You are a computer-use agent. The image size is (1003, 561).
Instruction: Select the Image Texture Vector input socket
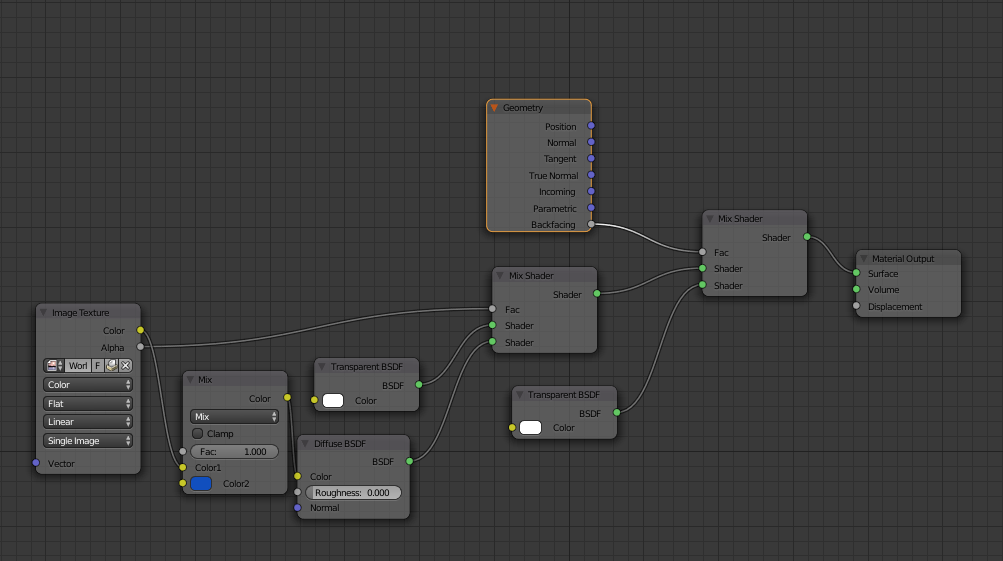click(36, 463)
